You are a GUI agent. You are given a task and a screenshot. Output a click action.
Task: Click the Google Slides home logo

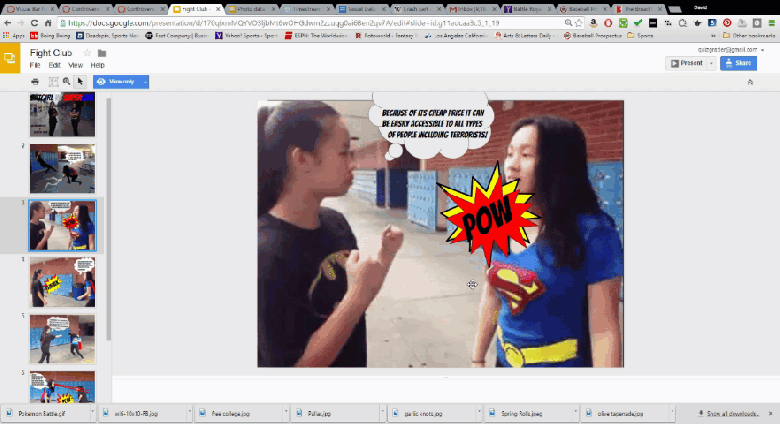[x=11, y=58]
